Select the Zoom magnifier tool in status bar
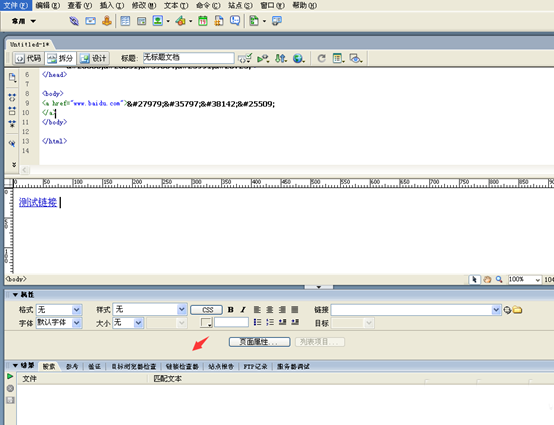The width and height of the screenshot is (554, 425). pos(499,279)
